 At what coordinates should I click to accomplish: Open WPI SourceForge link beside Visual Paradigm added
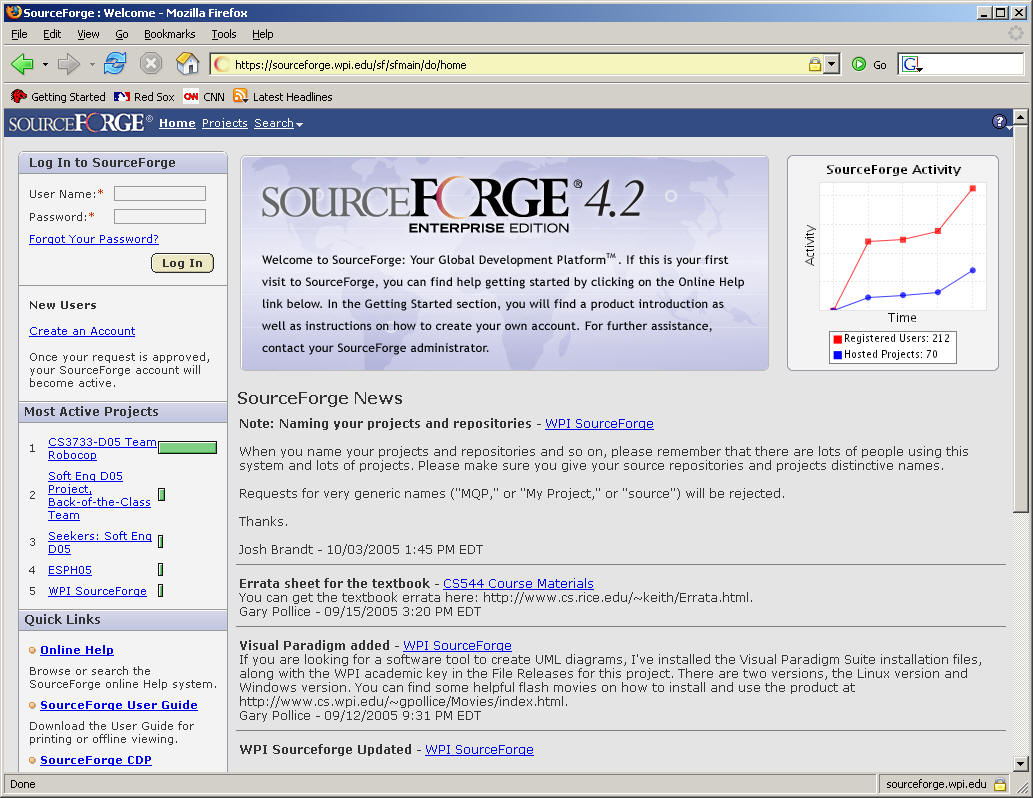[x=457, y=646]
